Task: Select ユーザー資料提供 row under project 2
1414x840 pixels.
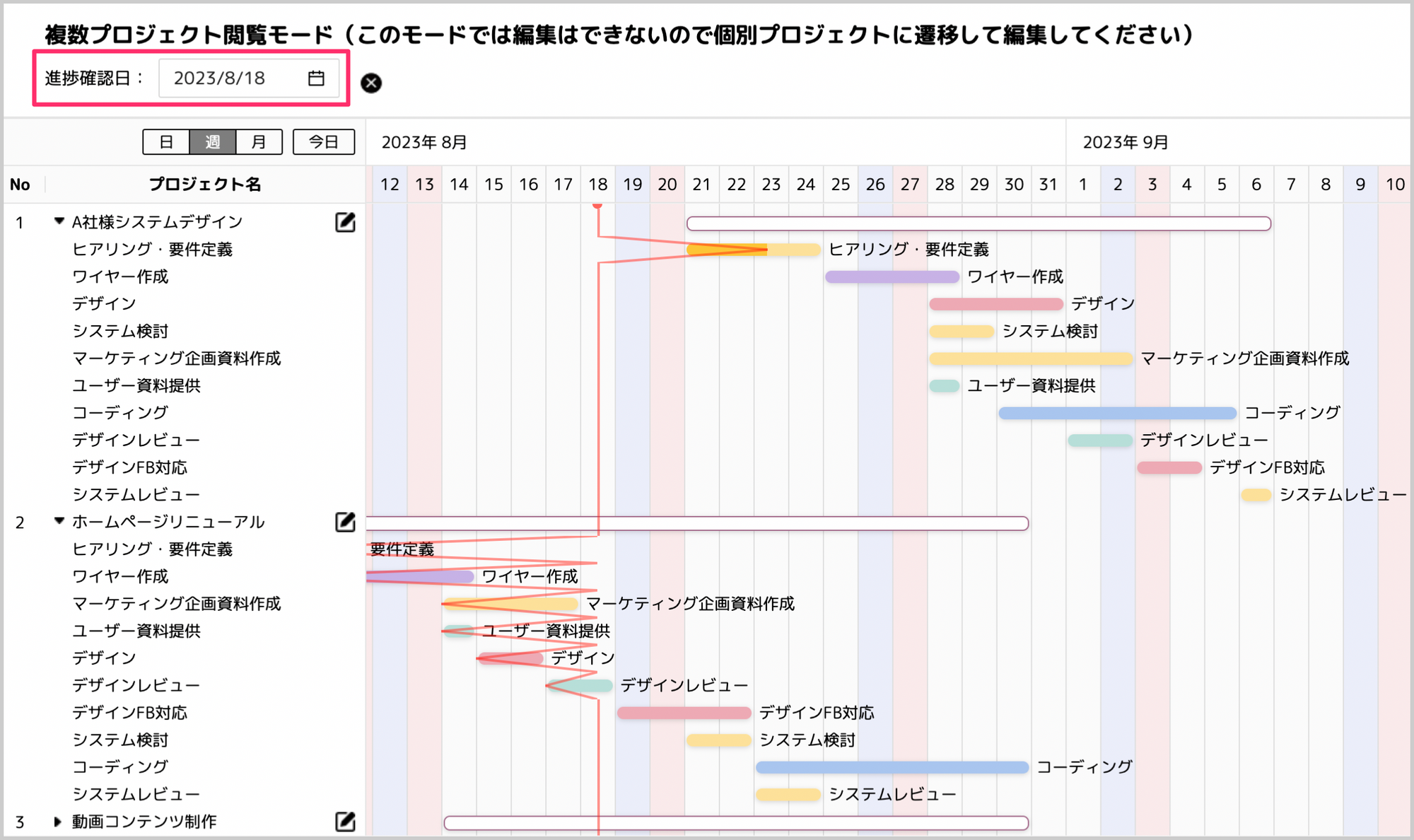Action: click(136, 631)
